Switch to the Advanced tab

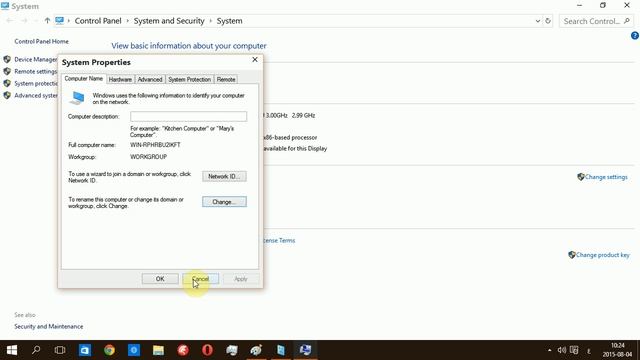click(x=150, y=79)
